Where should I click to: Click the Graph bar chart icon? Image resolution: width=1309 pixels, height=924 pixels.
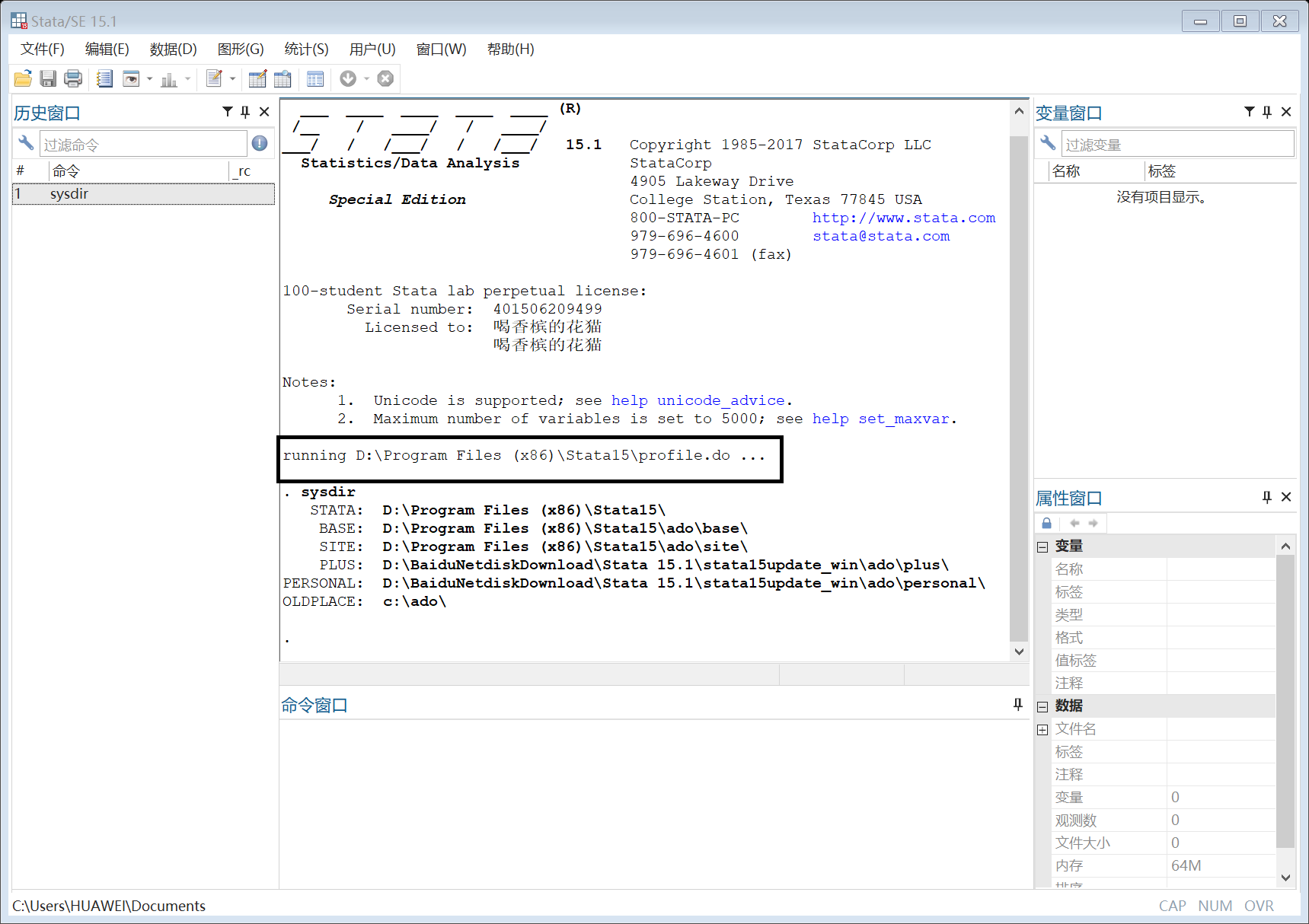169,78
